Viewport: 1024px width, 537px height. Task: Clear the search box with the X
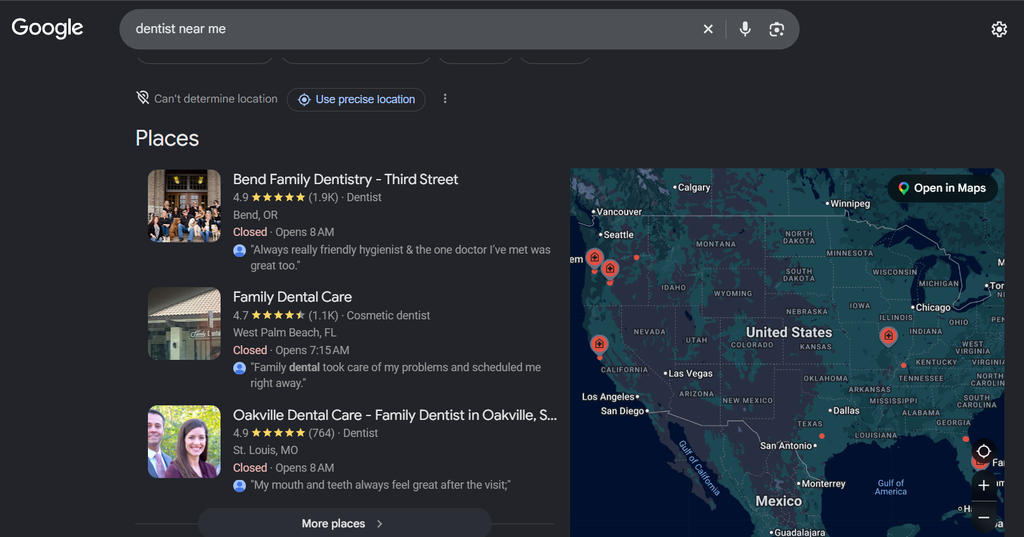pos(708,29)
